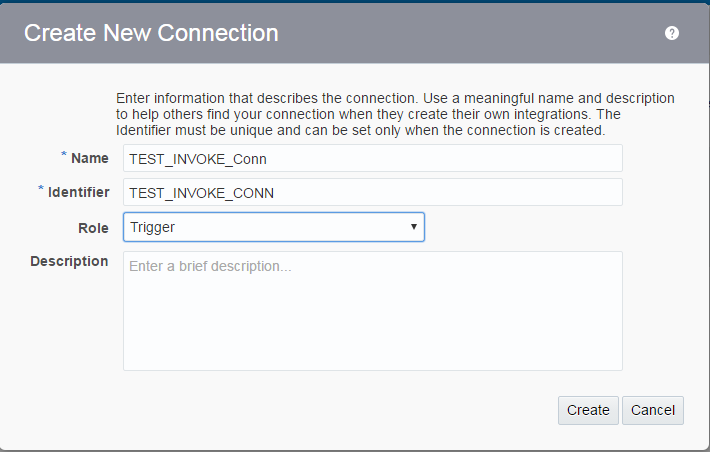Click the Role label
Image resolution: width=710 pixels, height=452 pixels.
coord(93,227)
